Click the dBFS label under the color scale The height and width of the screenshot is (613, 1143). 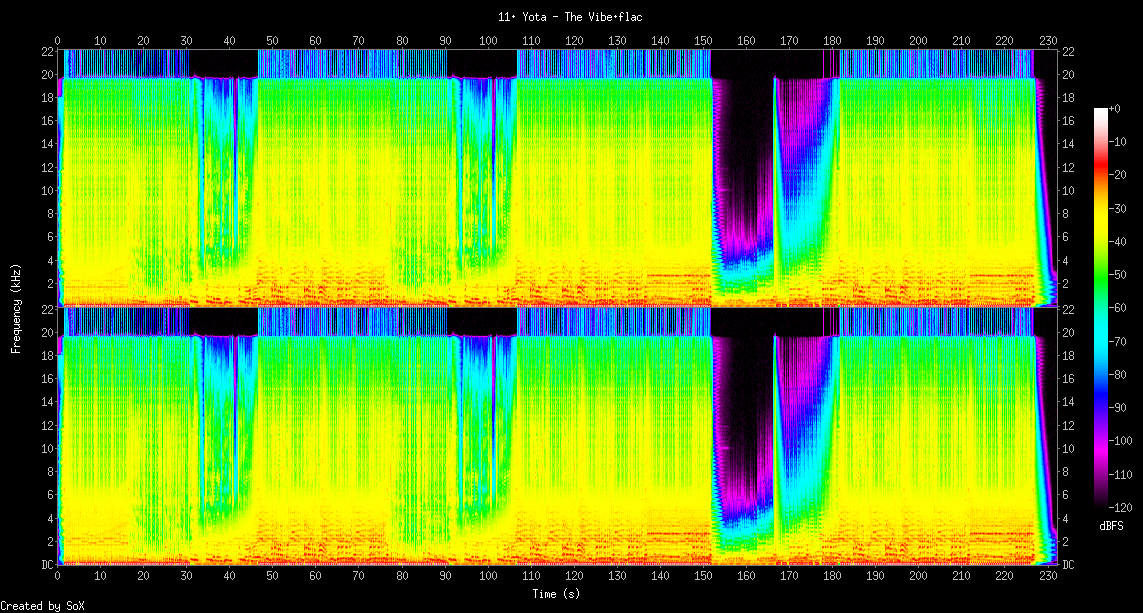point(1111,525)
